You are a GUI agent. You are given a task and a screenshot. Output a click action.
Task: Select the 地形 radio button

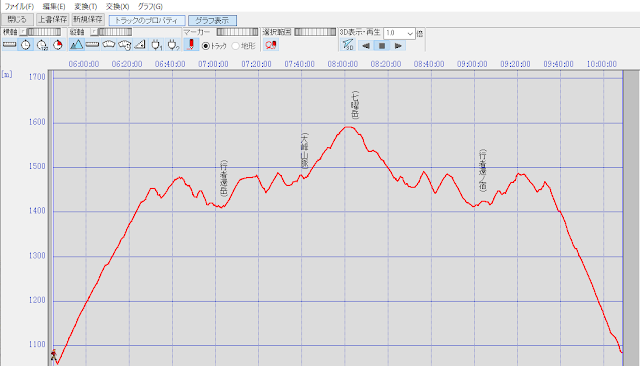[235, 46]
